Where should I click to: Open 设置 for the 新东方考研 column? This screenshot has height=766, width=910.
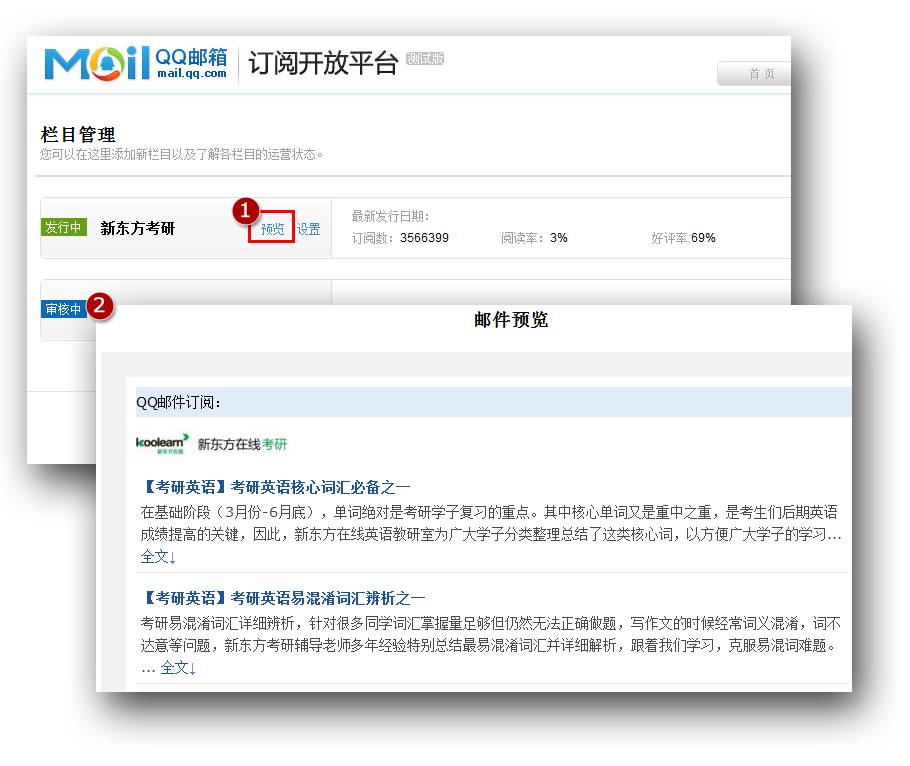[308, 229]
